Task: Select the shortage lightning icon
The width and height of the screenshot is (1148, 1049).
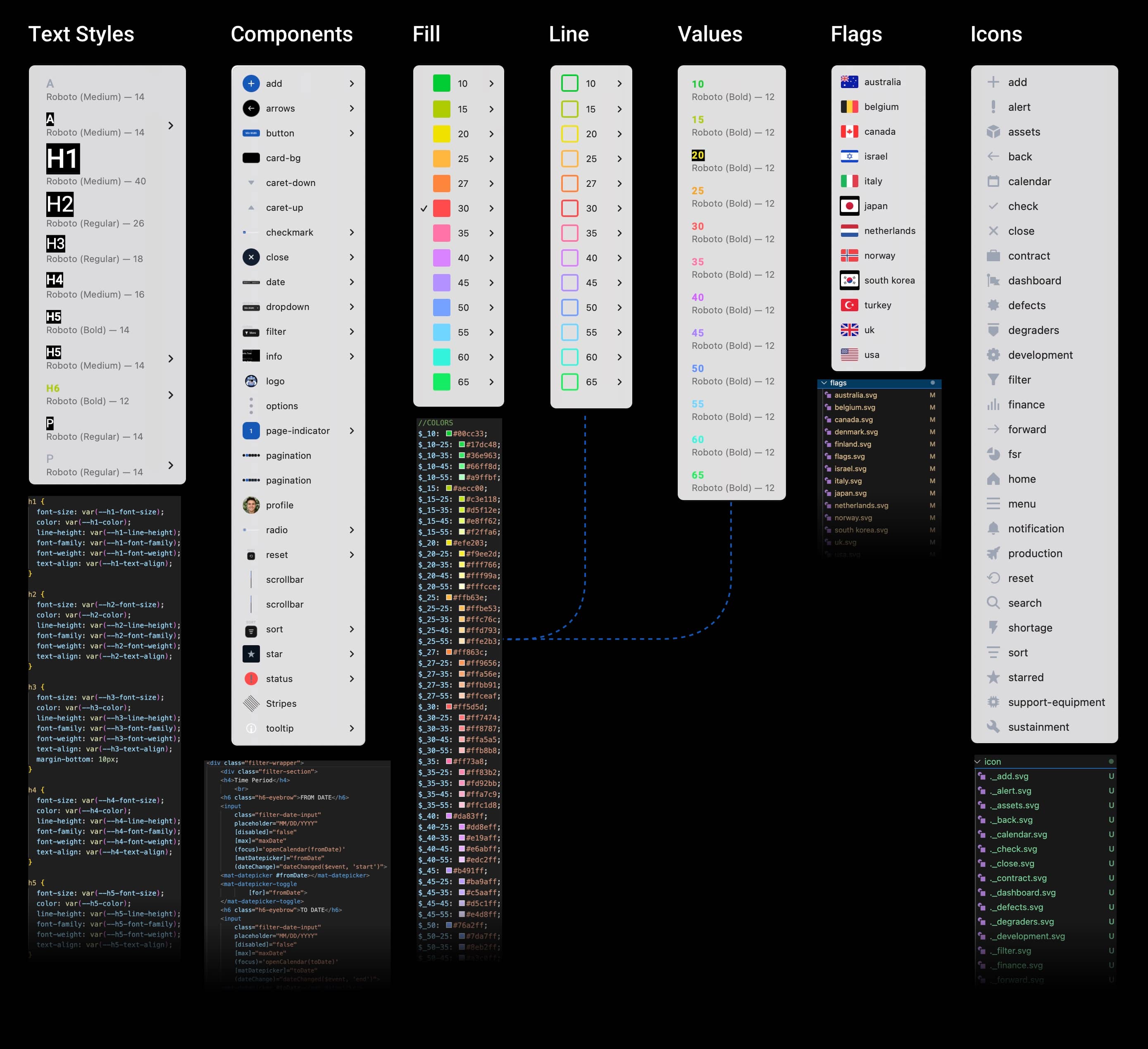Action: (993, 627)
